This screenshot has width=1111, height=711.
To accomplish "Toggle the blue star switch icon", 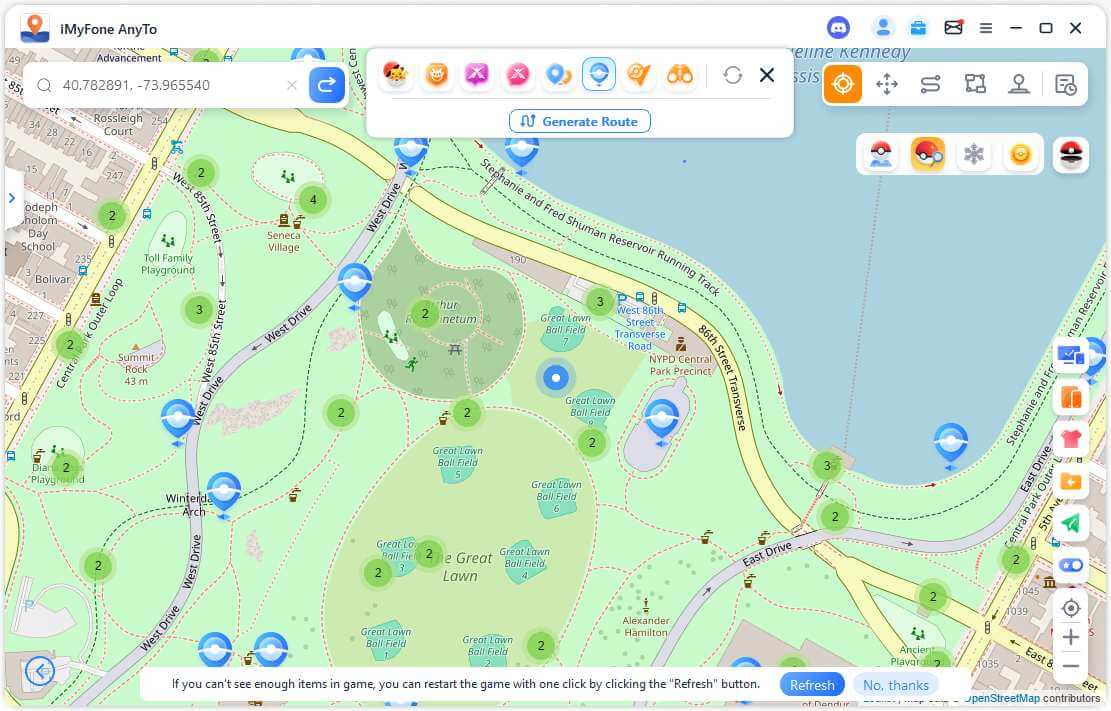I will tap(1071, 565).
